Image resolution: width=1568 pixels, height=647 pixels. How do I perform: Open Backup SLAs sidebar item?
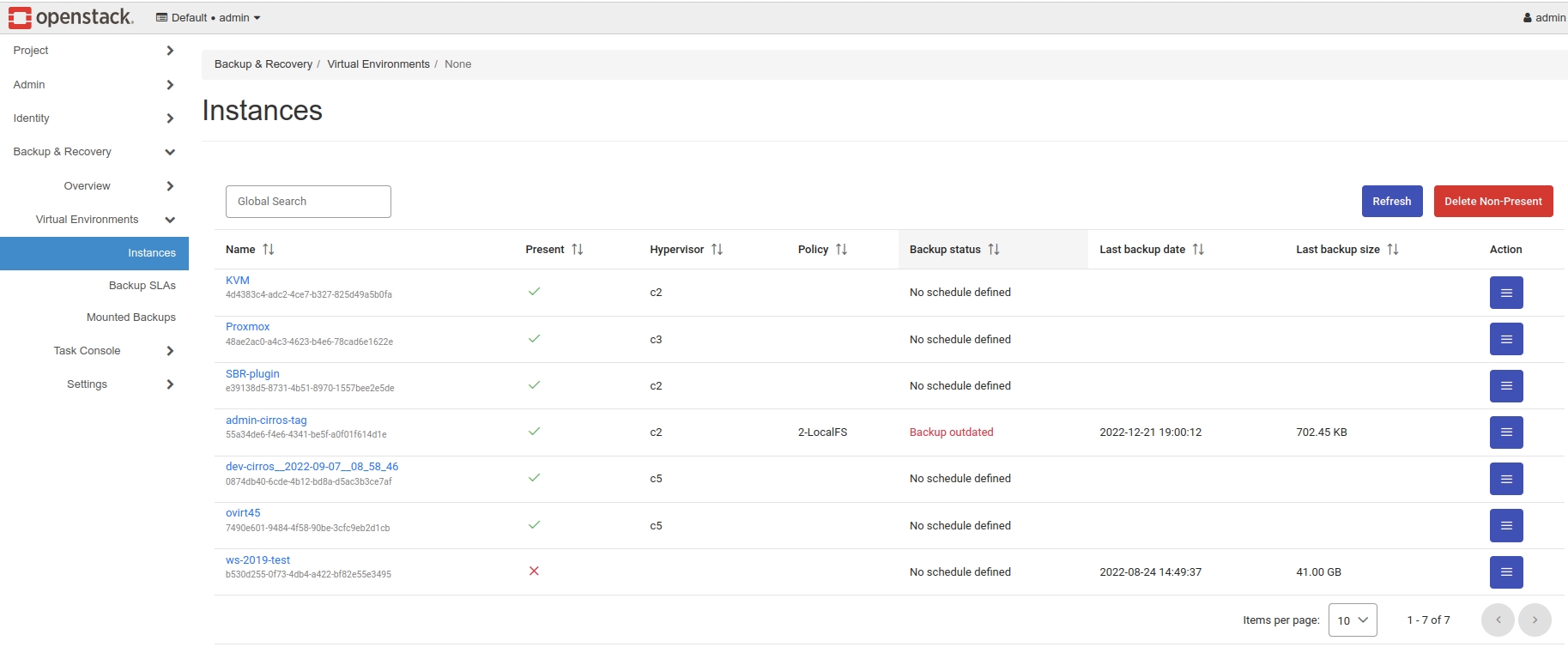(x=142, y=286)
